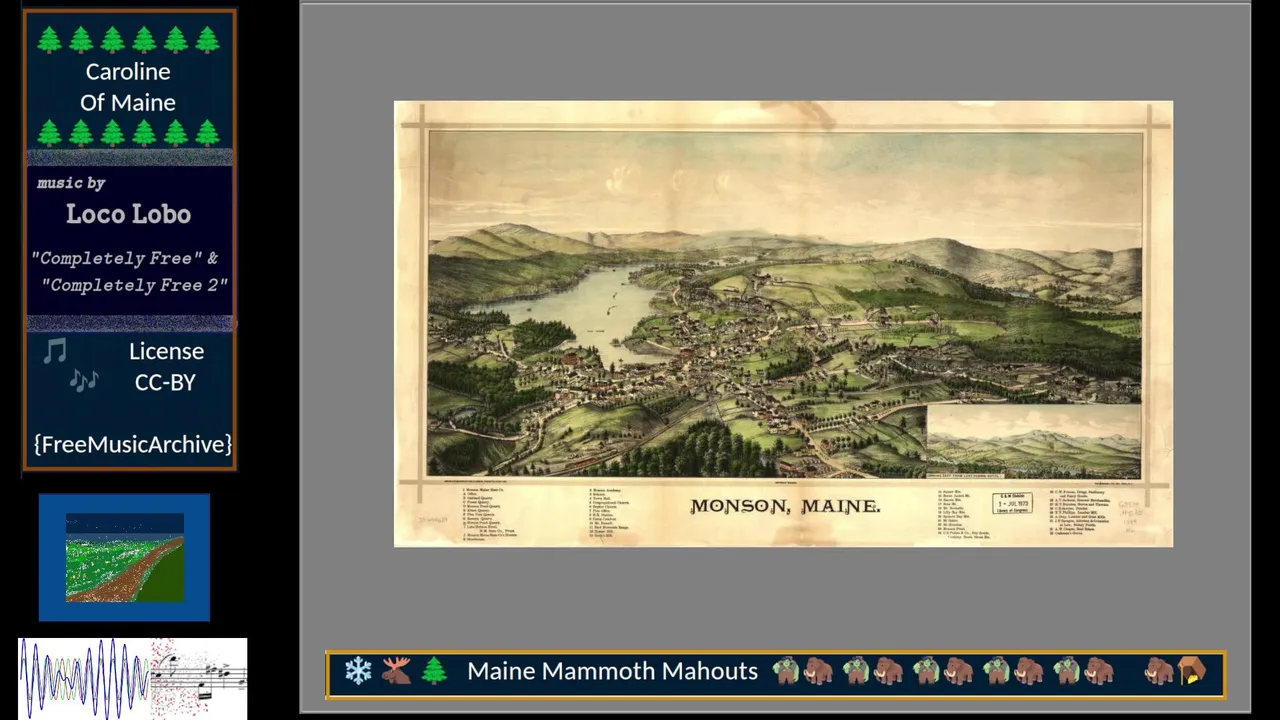Click the double music notes icon
The image size is (1280, 720).
coord(84,380)
